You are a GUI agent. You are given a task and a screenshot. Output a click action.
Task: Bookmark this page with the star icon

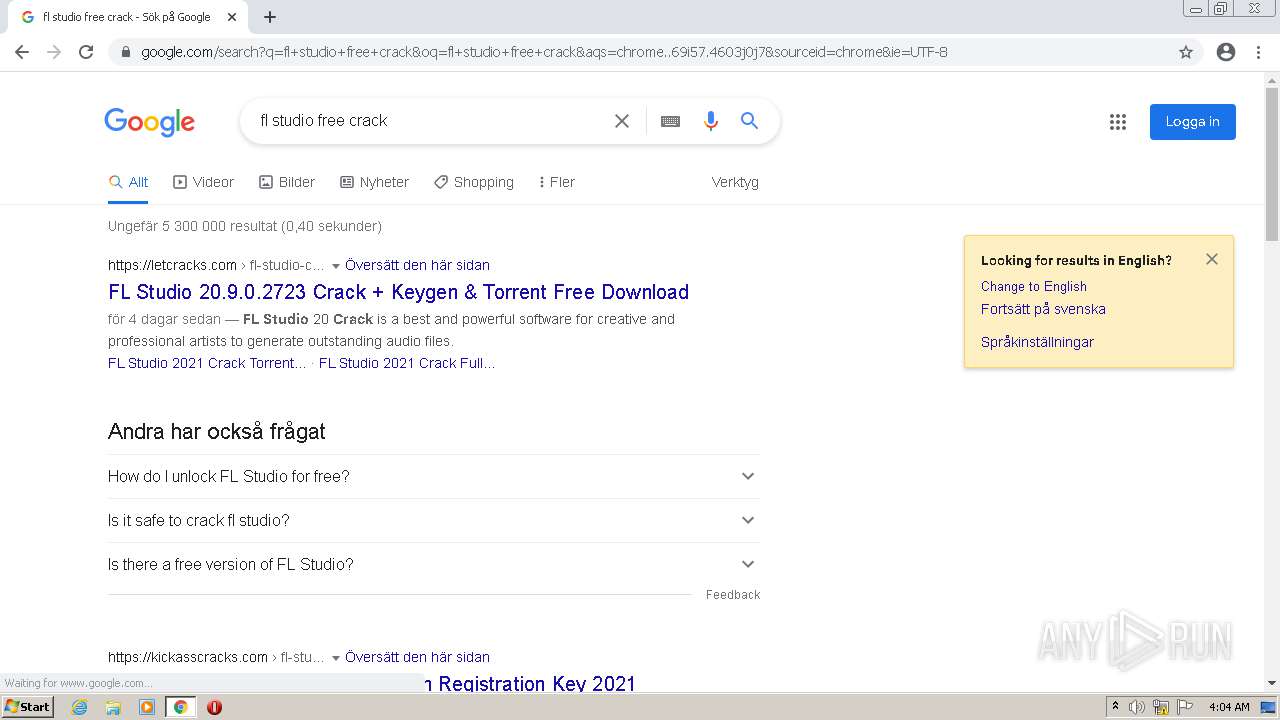[1186, 52]
